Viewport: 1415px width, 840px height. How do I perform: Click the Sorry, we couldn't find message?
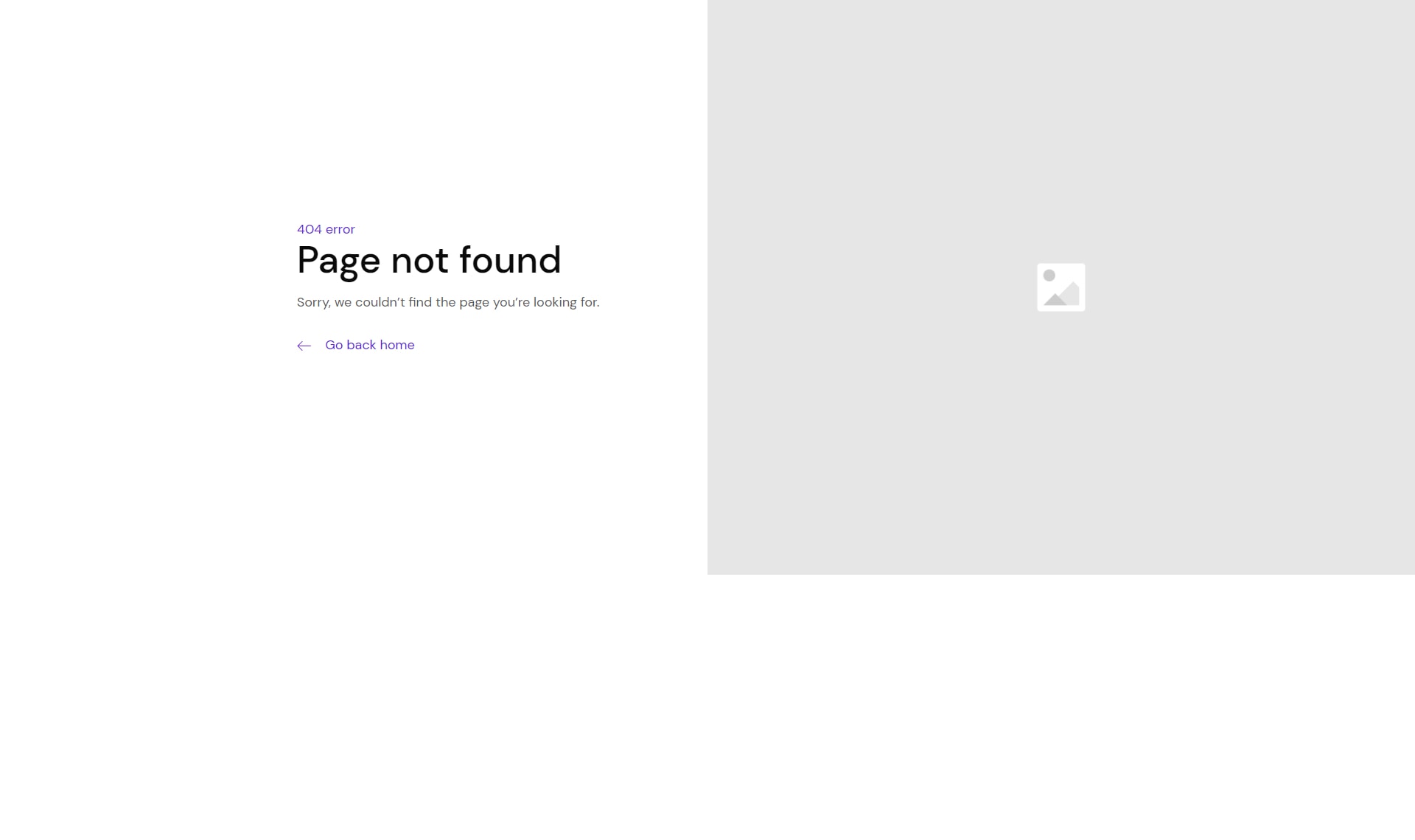click(x=448, y=302)
